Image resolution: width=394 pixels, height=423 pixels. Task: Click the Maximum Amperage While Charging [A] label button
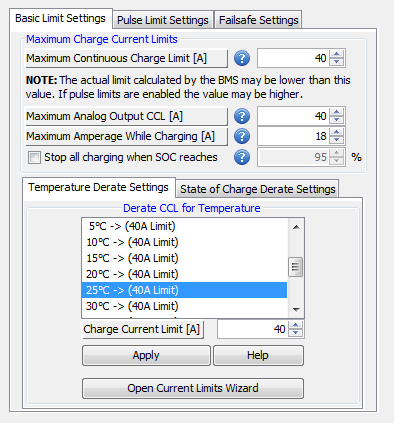tap(127, 136)
